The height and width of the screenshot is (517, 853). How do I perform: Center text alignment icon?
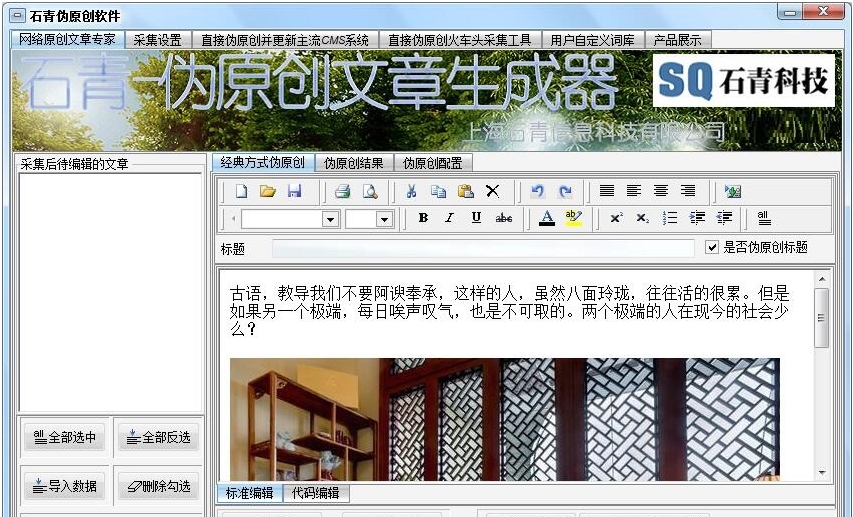click(661, 190)
